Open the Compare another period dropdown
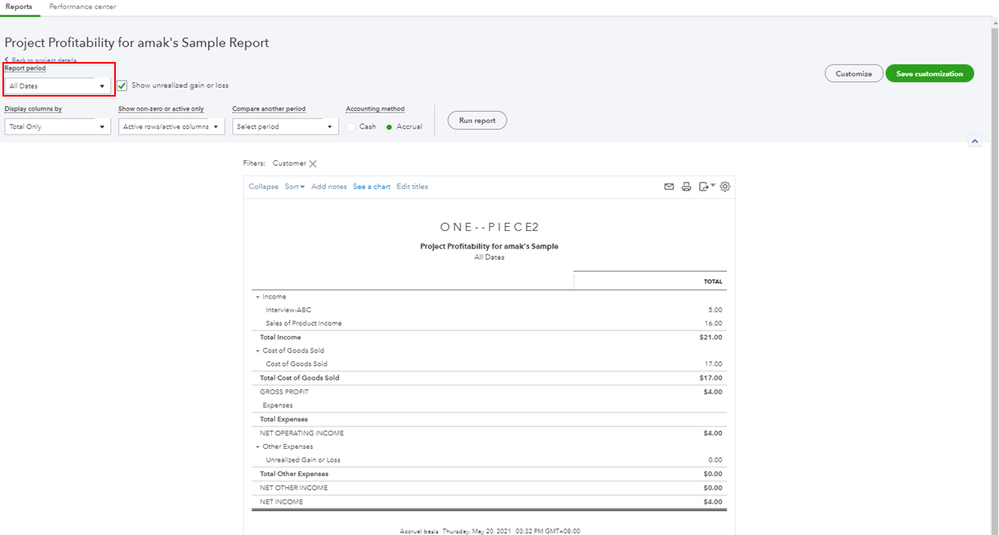 tap(285, 127)
